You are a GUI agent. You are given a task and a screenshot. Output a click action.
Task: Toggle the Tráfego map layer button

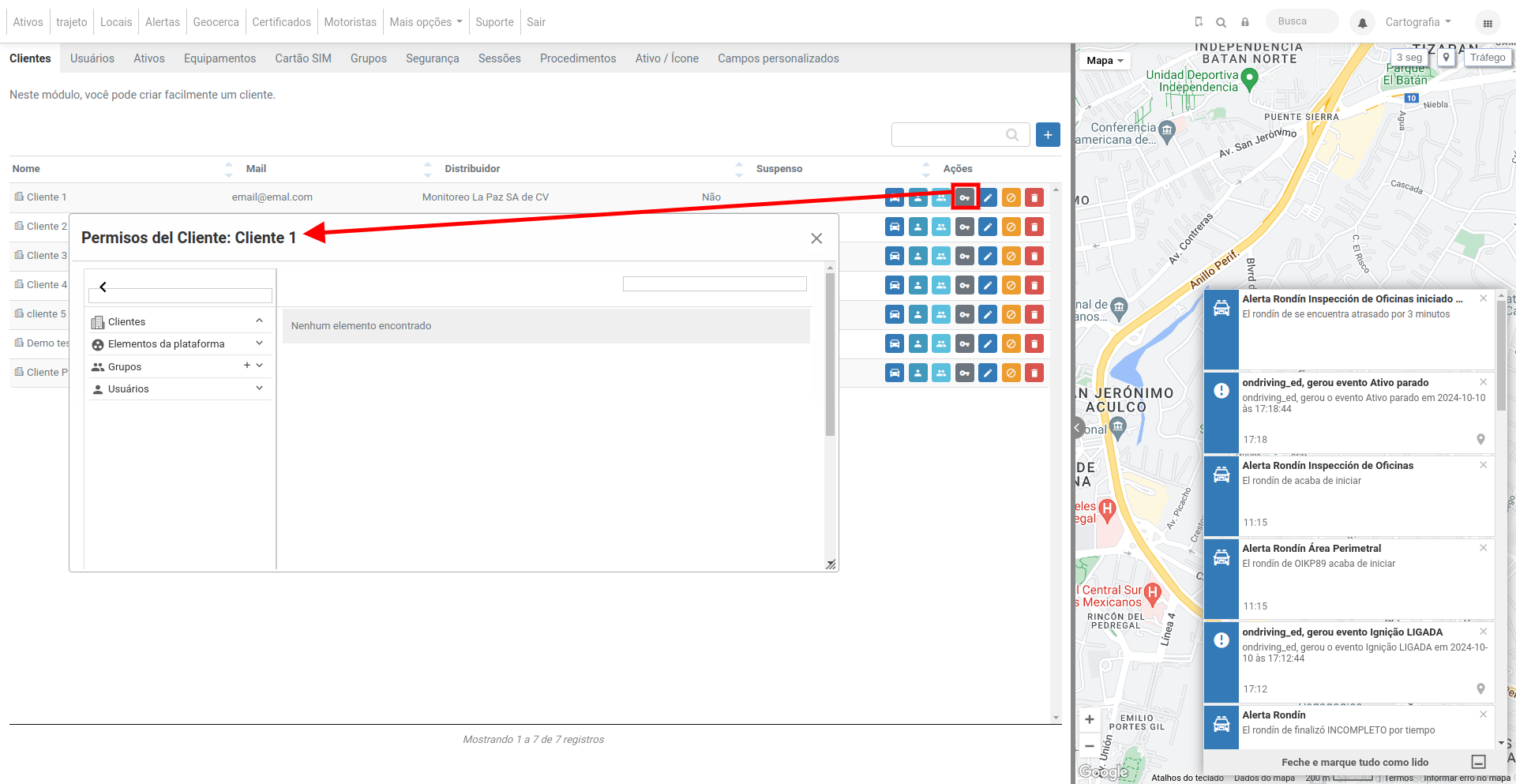[x=1488, y=58]
